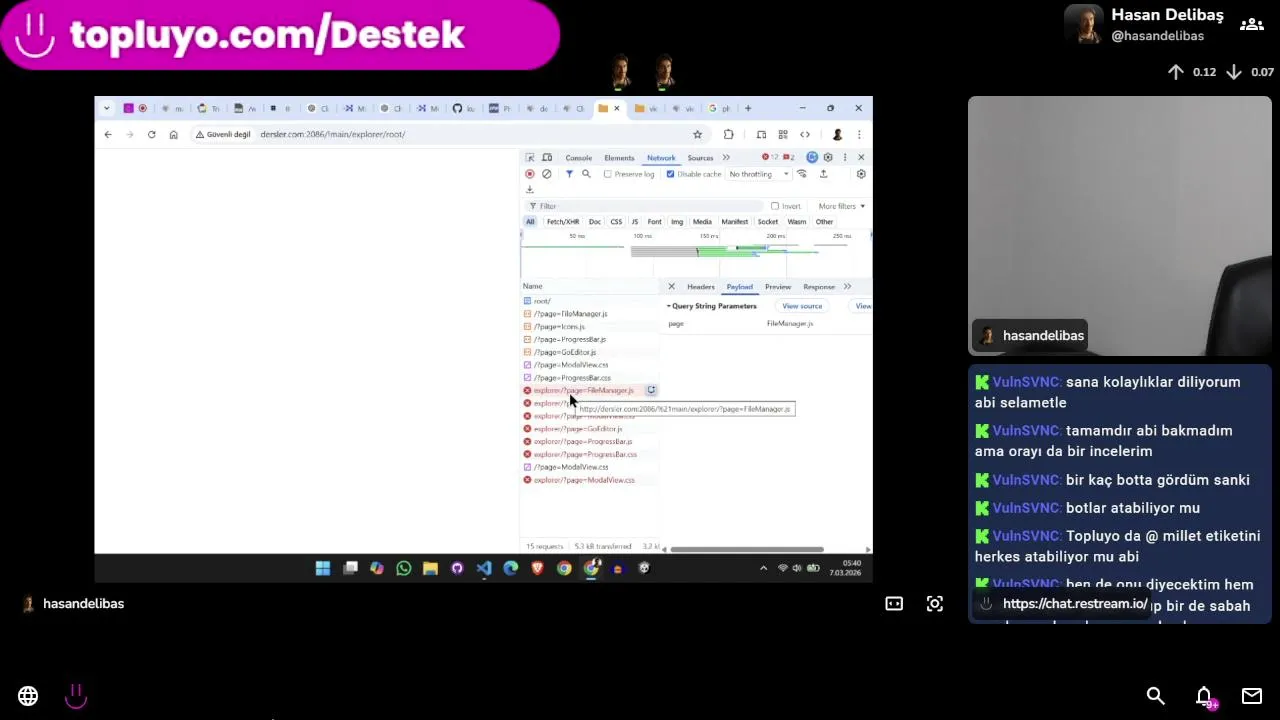Click the import HAR upload arrow icon
The height and width of the screenshot is (720, 1280).
tap(823, 174)
